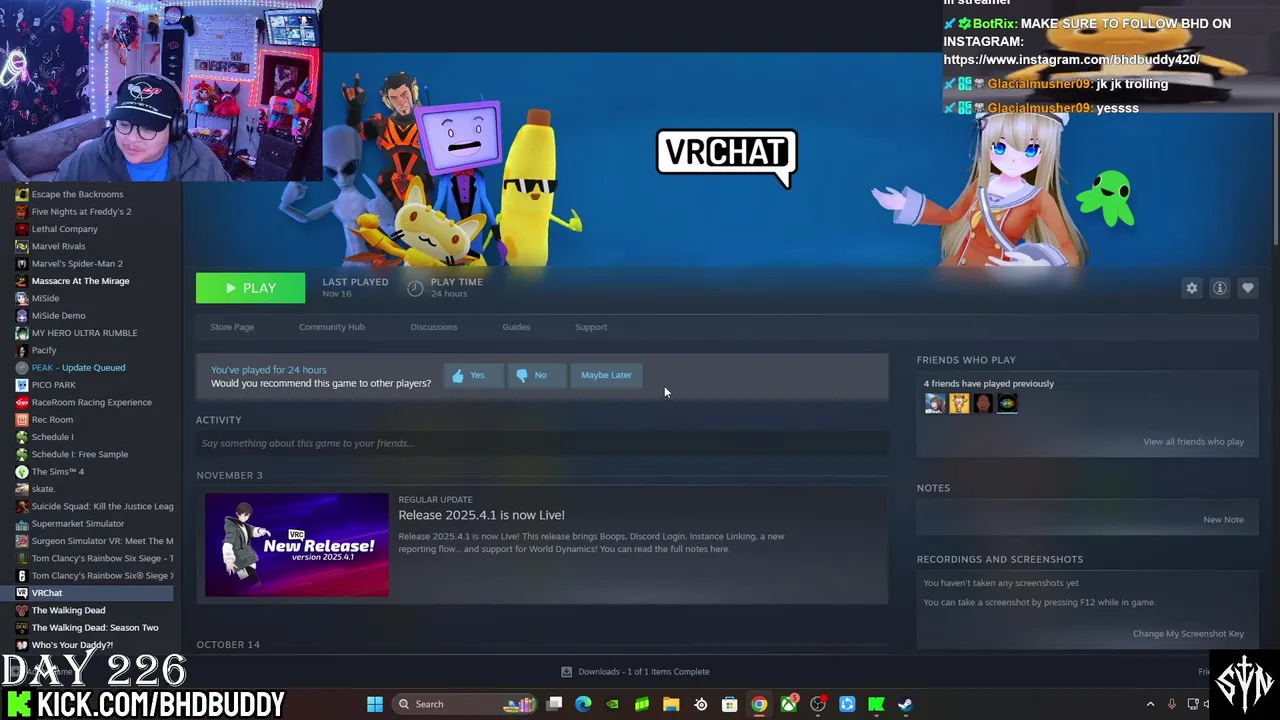This screenshot has width=1280, height=720.
Task: Choose Maybe Later for the recommendation
Action: pos(606,375)
